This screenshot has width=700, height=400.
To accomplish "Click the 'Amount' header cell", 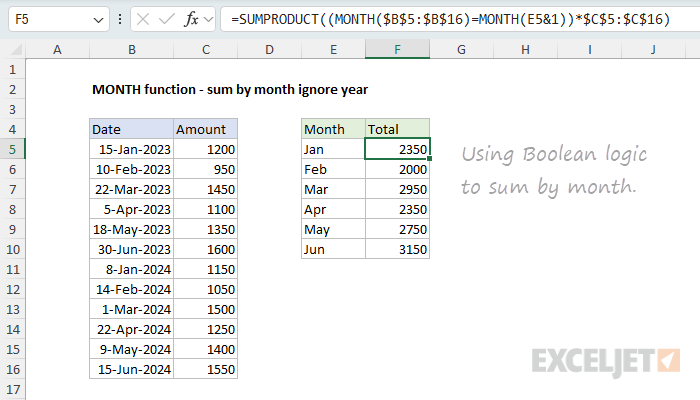I will click(205, 129).
